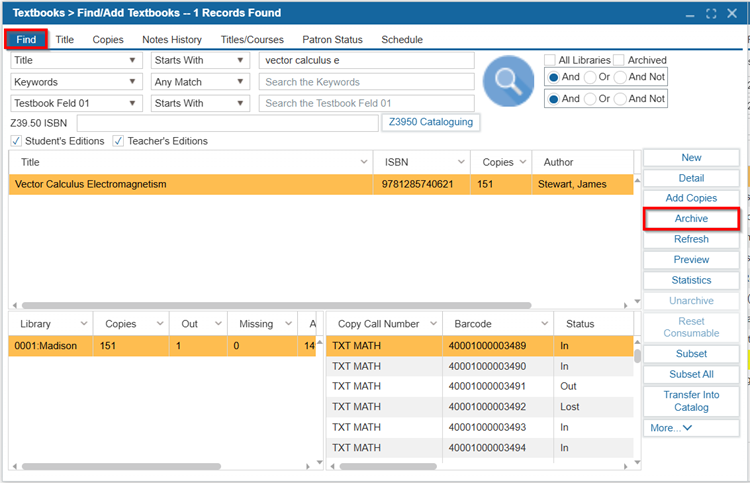Click the Search the Testbook Feld 01 field
This screenshot has height=483, width=750.
pos(367,103)
